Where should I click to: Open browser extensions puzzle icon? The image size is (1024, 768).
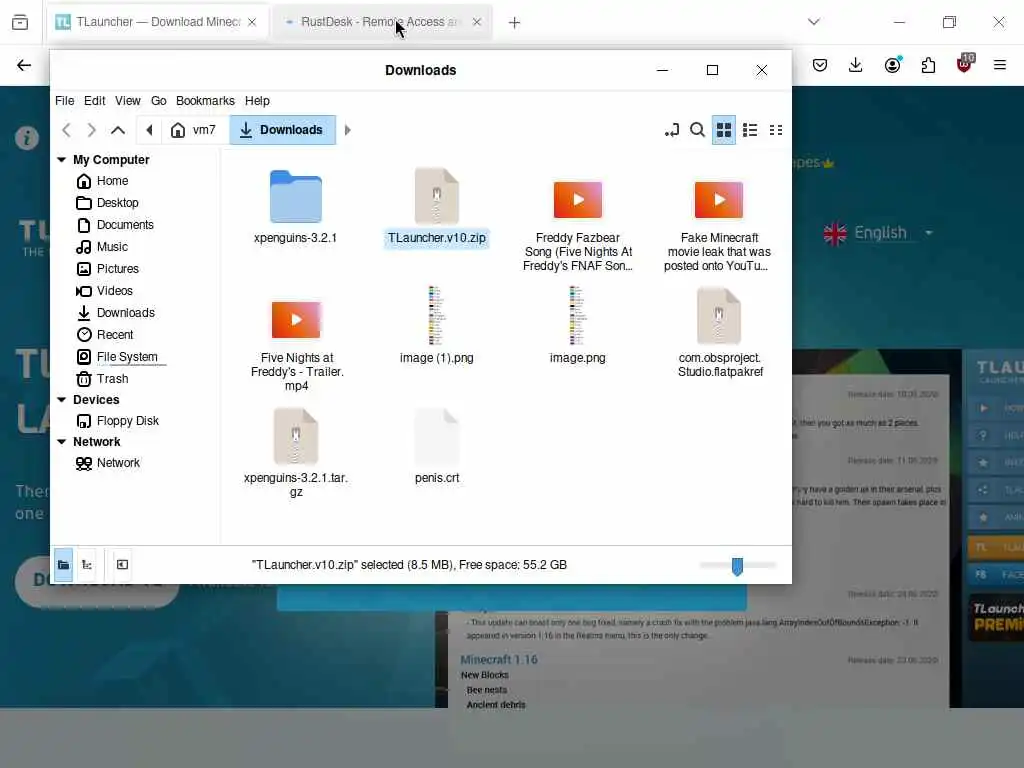[x=928, y=65]
